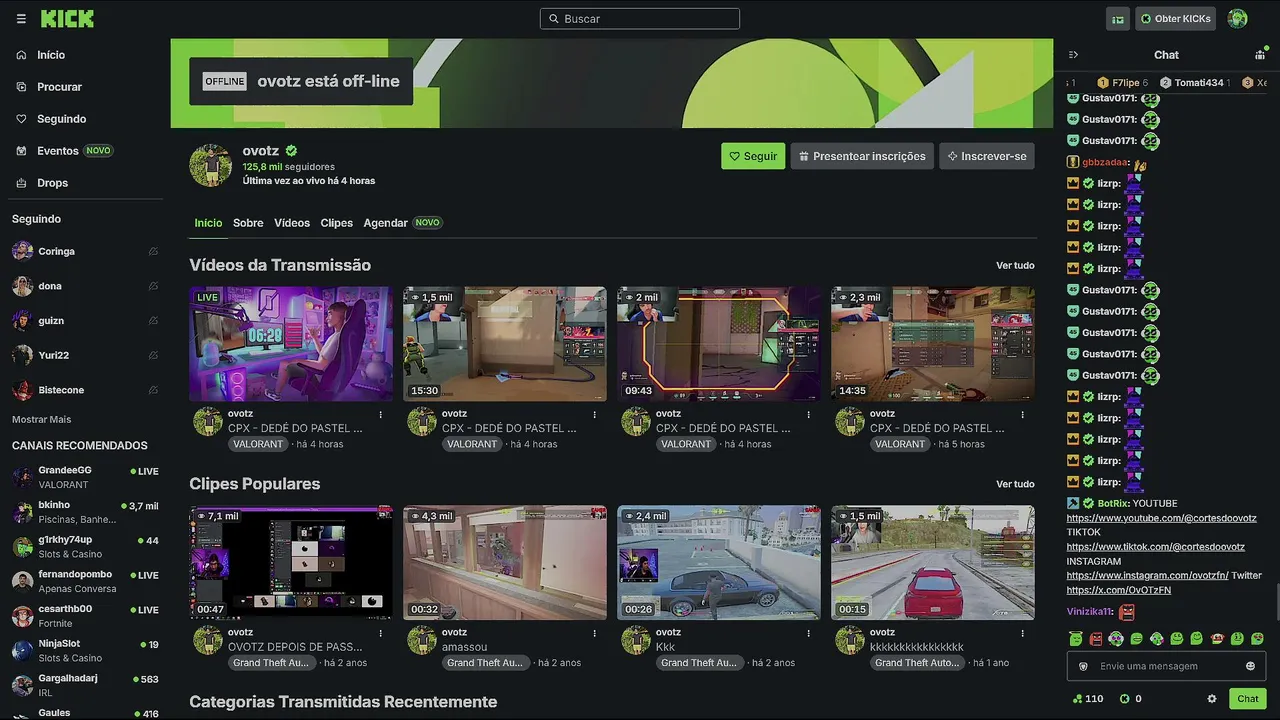This screenshot has width=1280, height=720.
Task: Click the chat identity shield icon
Action: point(1083,666)
